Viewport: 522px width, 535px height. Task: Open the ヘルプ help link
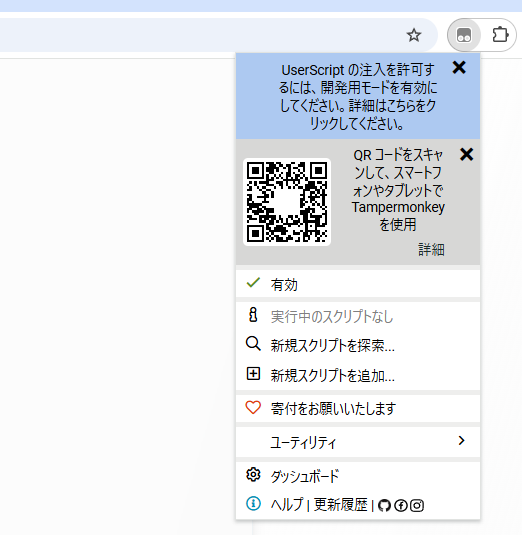[x=287, y=504]
